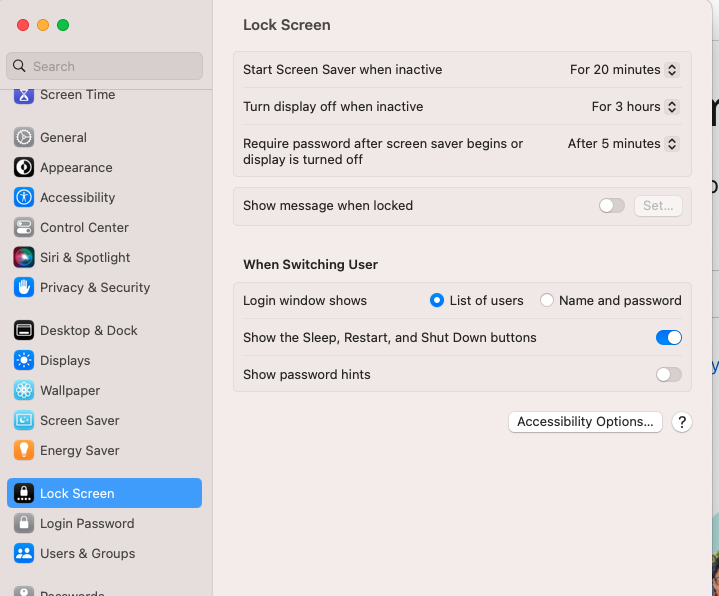Screen dimensions: 719x596
Task: Click the Desktop & Dock icon
Action: click(24, 331)
